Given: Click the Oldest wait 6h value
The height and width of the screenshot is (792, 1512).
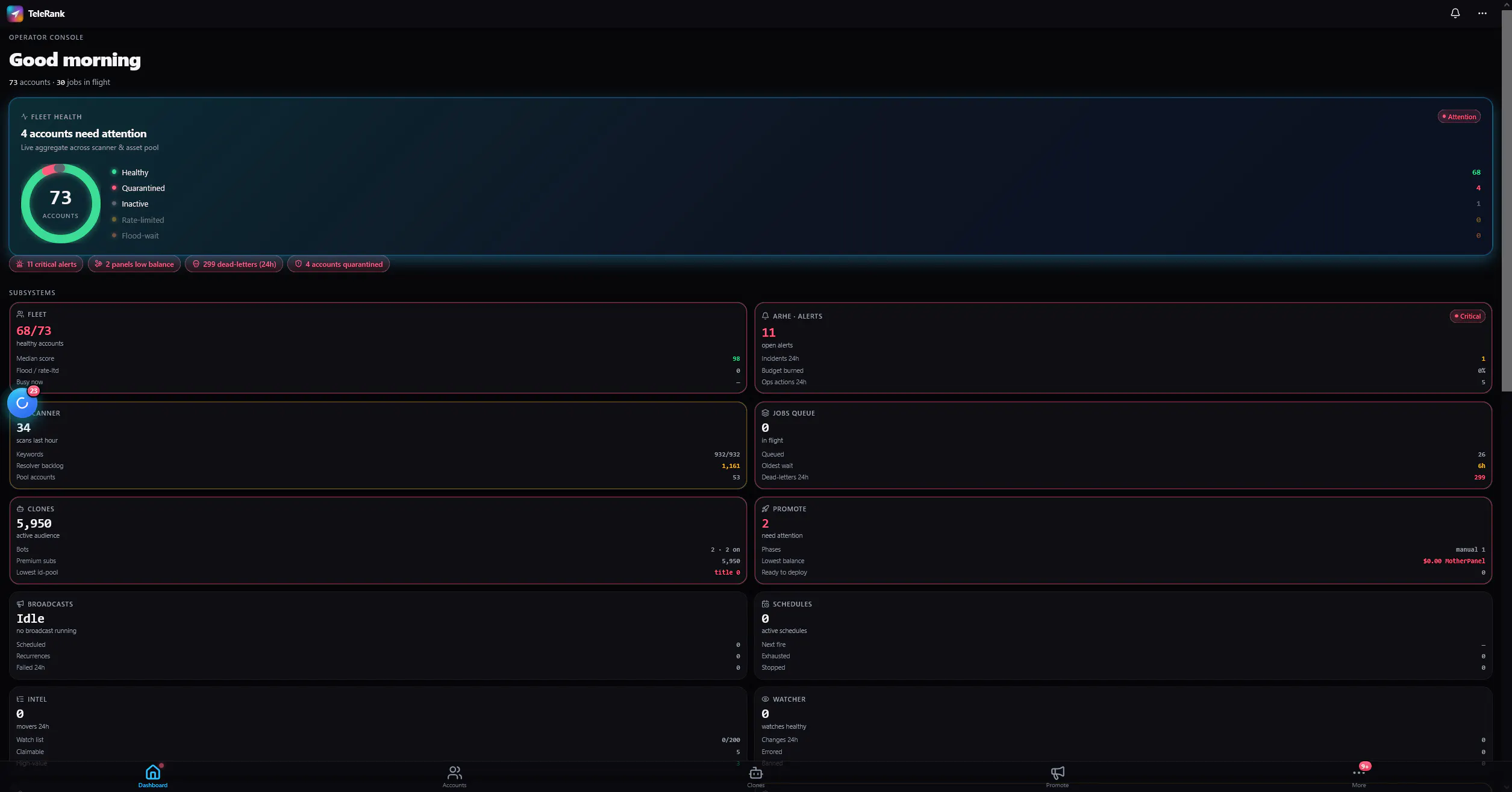Looking at the screenshot, I should click(1481, 466).
